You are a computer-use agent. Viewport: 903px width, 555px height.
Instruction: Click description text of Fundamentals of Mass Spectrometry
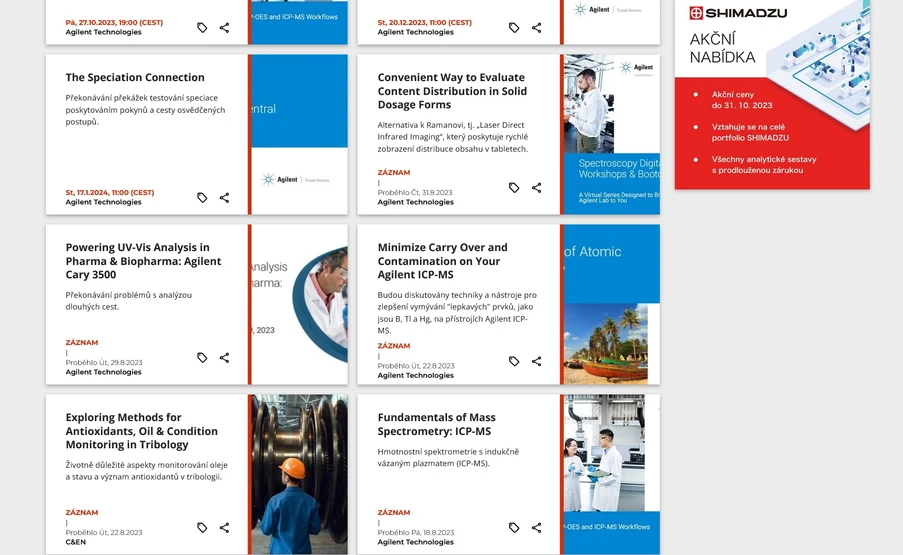click(x=448, y=457)
